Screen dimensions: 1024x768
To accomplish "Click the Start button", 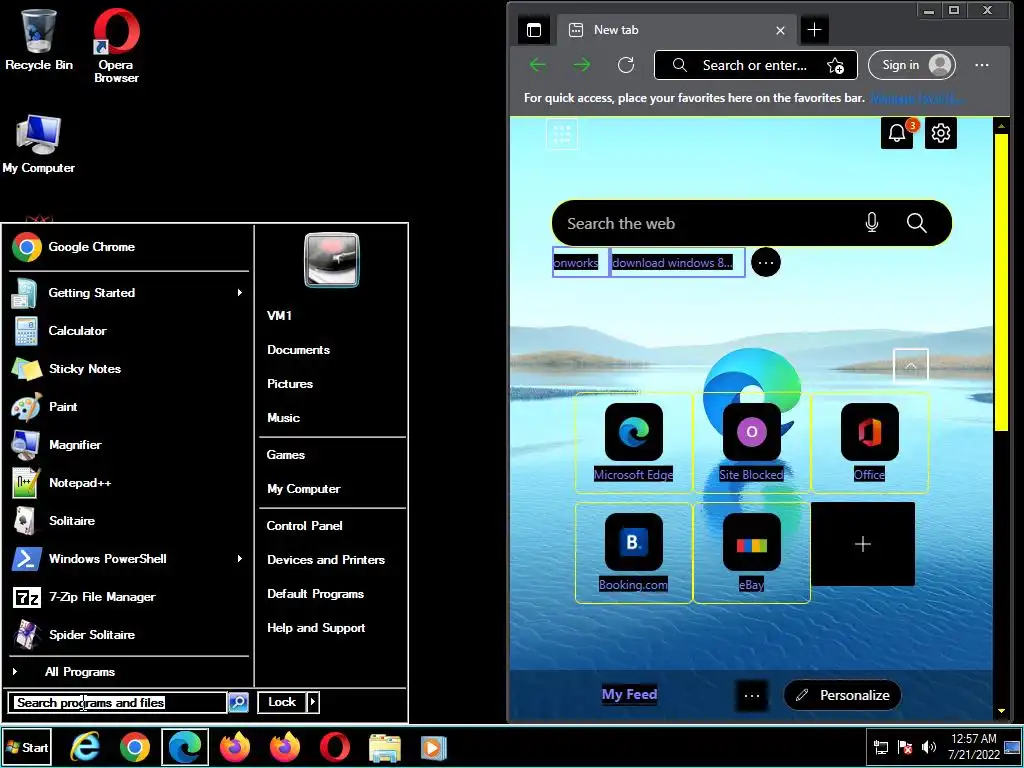I will (x=27, y=748).
